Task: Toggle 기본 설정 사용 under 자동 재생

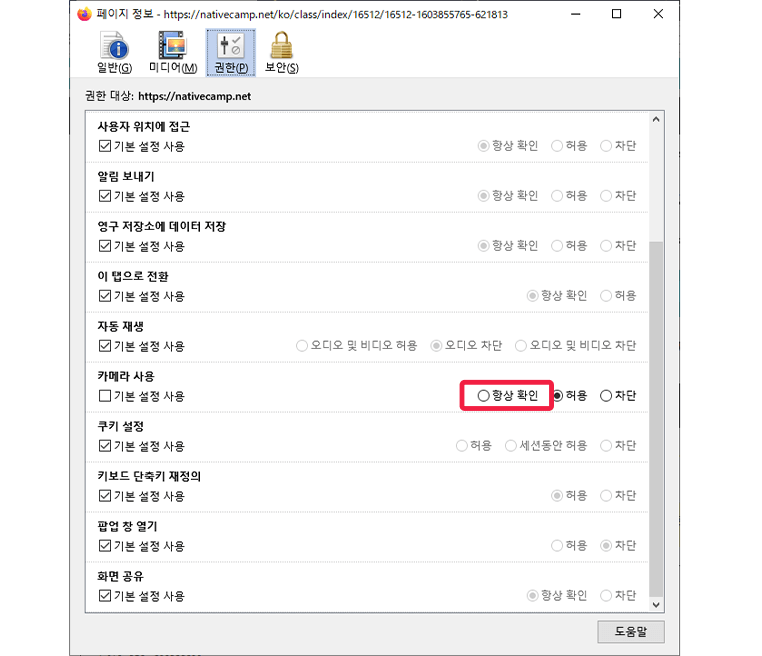Action: click(104, 346)
